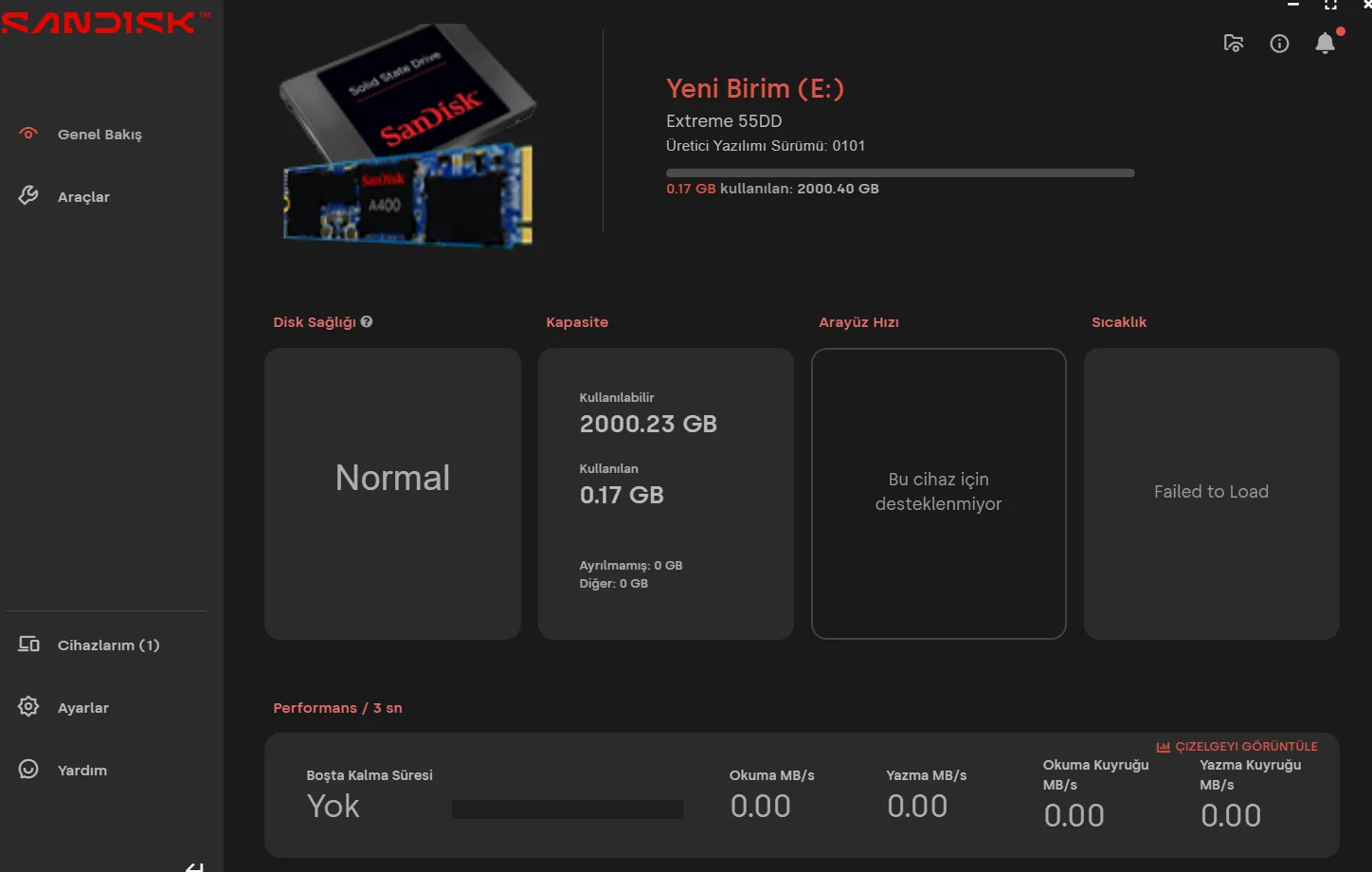
Task: Click the devices icon beside Cihazlarım
Action: [x=28, y=645]
